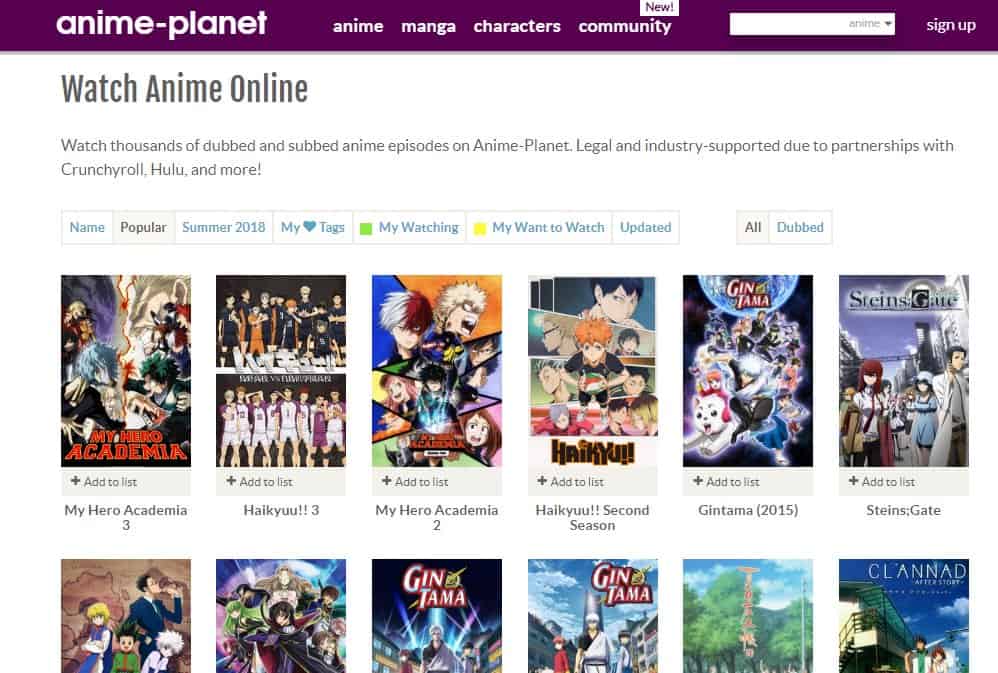Screen dimensions: 998x673
Task: Open the characters menu in header
Action: (517, 26)
